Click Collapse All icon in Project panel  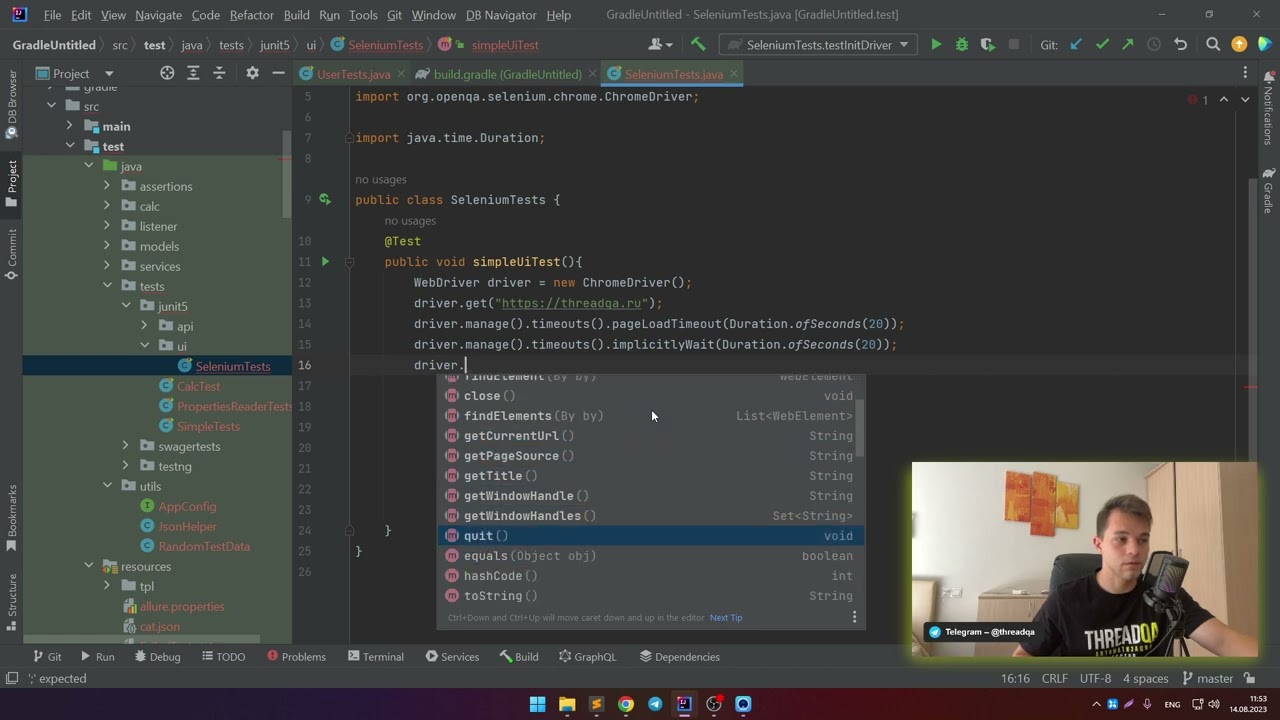[x=221, y=73]
